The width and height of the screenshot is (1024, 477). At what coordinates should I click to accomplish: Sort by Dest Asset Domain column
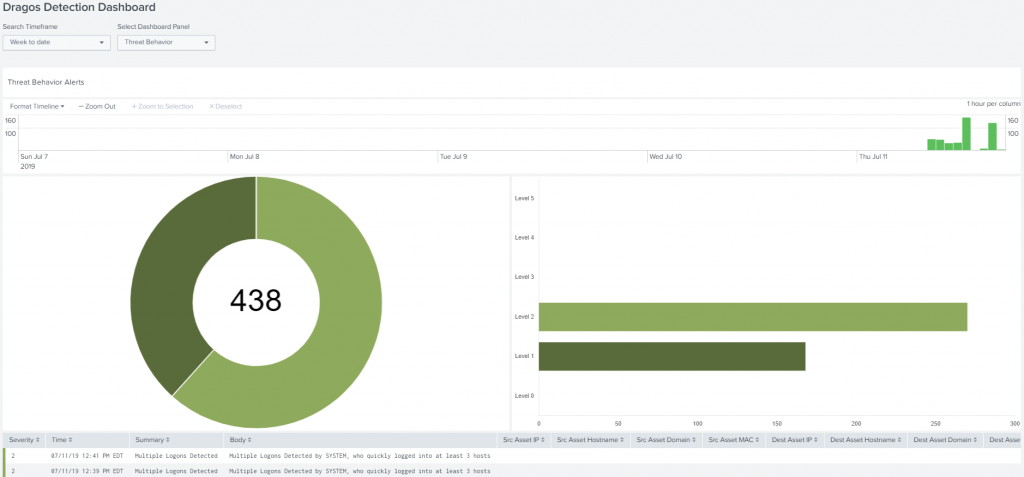click(945, 440)
